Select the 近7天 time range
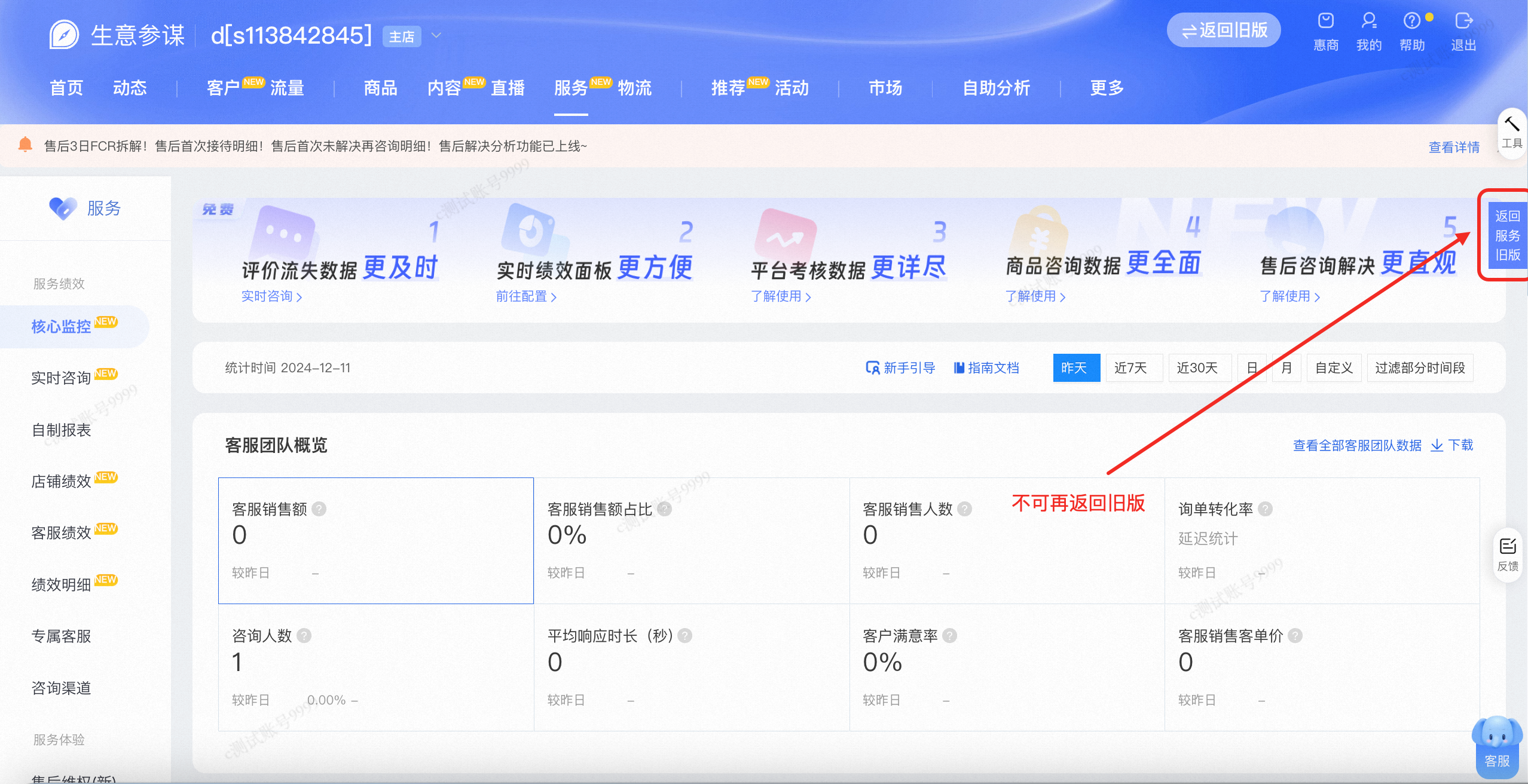Viewport: 1528px width, 784px height. 1134,367
